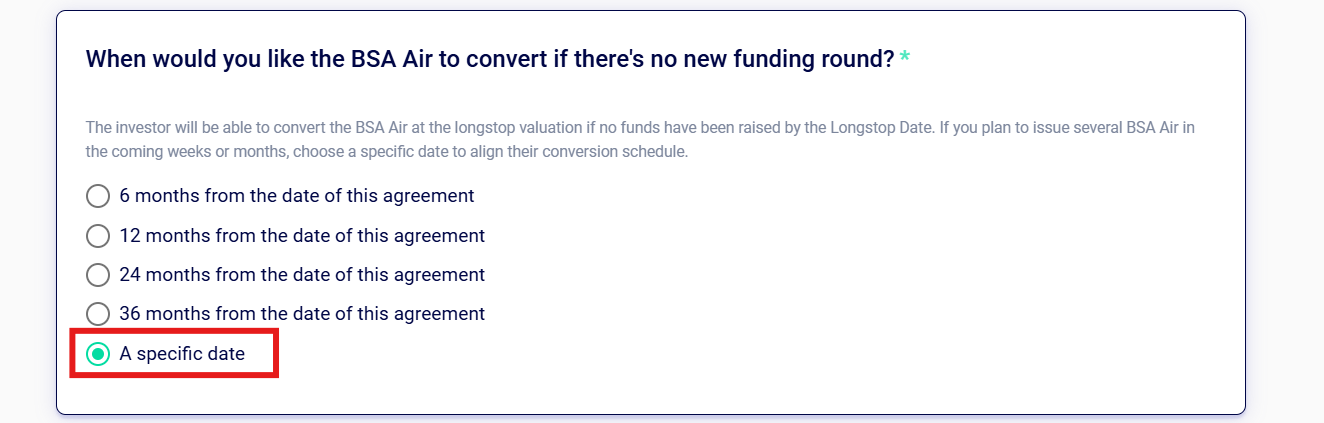Viewport: 1324px width, 423px height.
Task: Click the "36 months from the date" label
Action: point(302,314)
